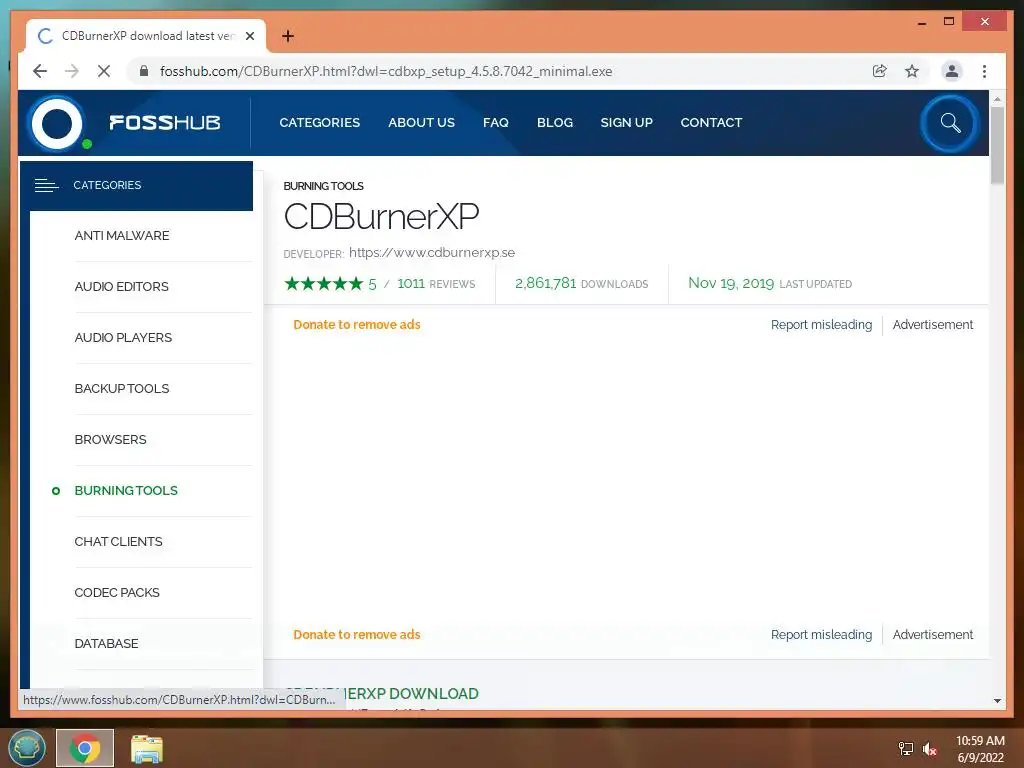Click the CDBurnerXP page heading

click(x=381, y=216)
